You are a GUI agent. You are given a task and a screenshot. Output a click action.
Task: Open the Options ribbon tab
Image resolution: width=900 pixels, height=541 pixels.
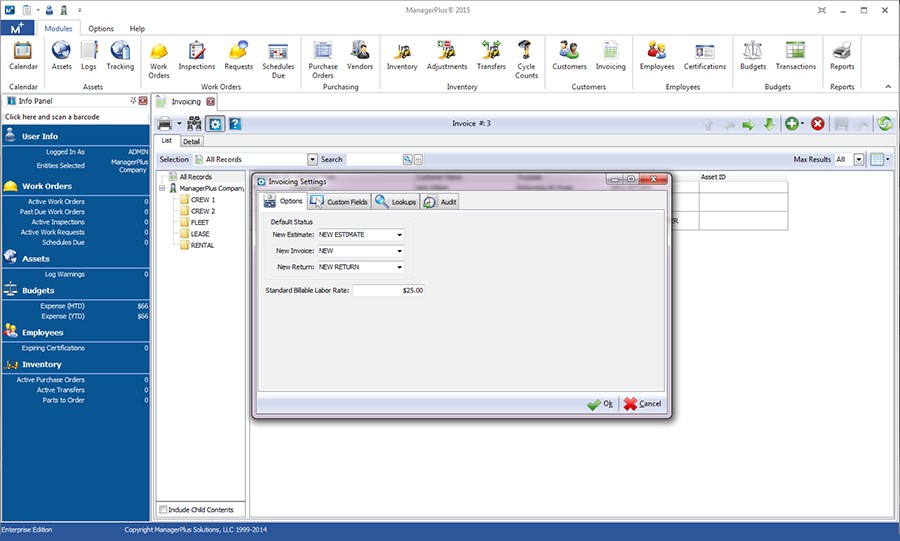pyautogui.click(x=101, y=29)
